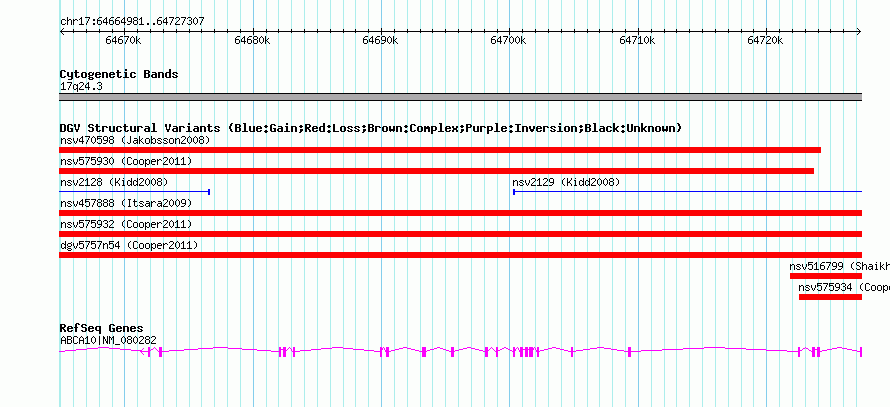Click the red bar under nsv470598
Screen dimensions: 890x407
440,150
